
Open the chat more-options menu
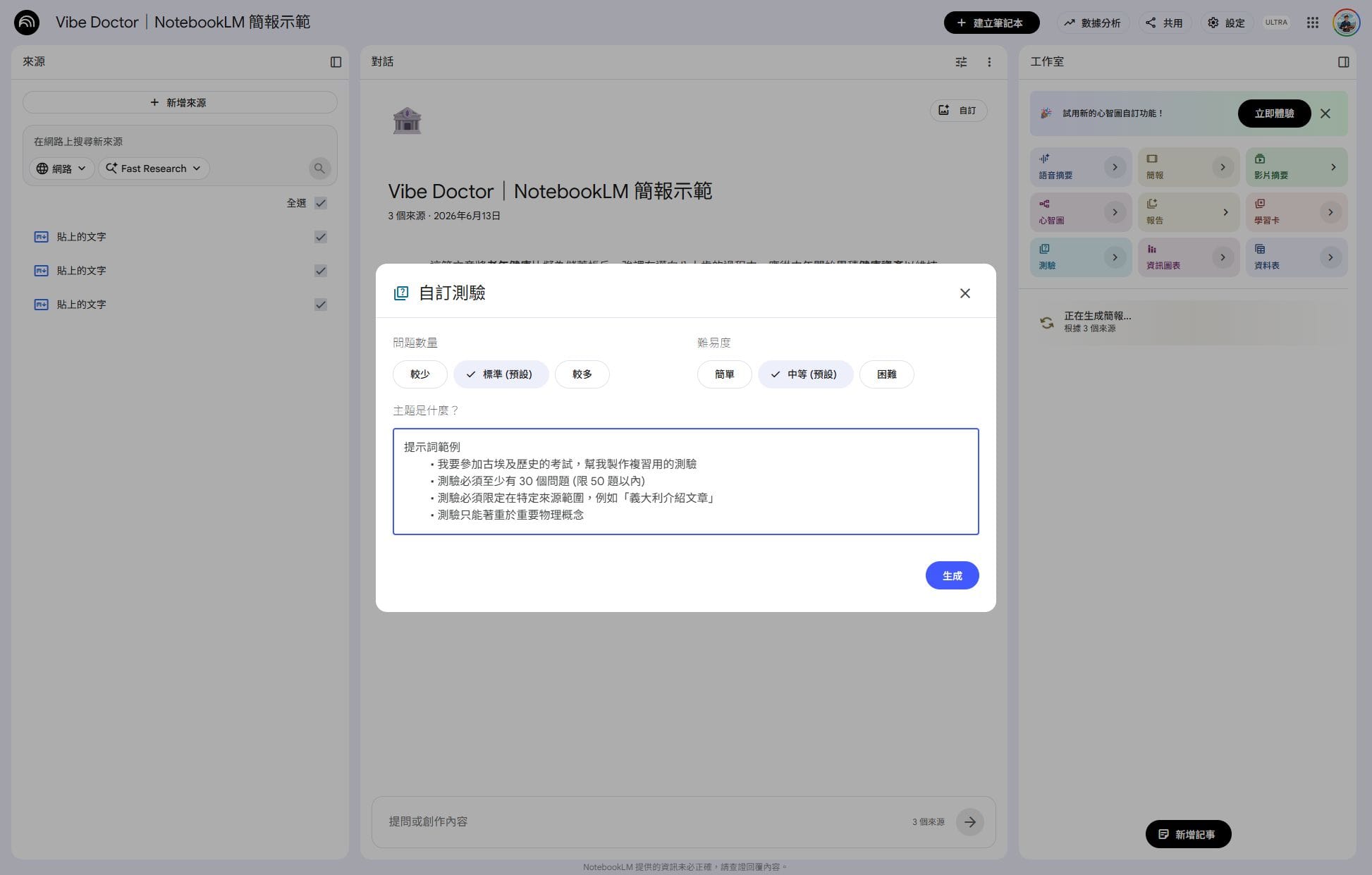[x=989, y=62]
